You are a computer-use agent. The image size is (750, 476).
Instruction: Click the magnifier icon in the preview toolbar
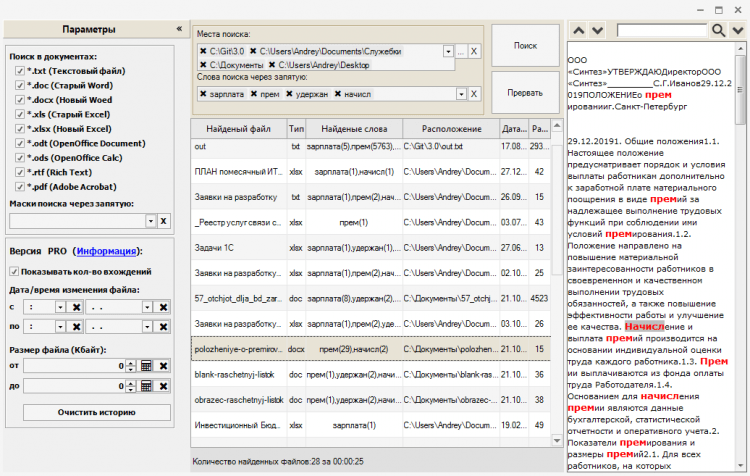pos(717,30)
